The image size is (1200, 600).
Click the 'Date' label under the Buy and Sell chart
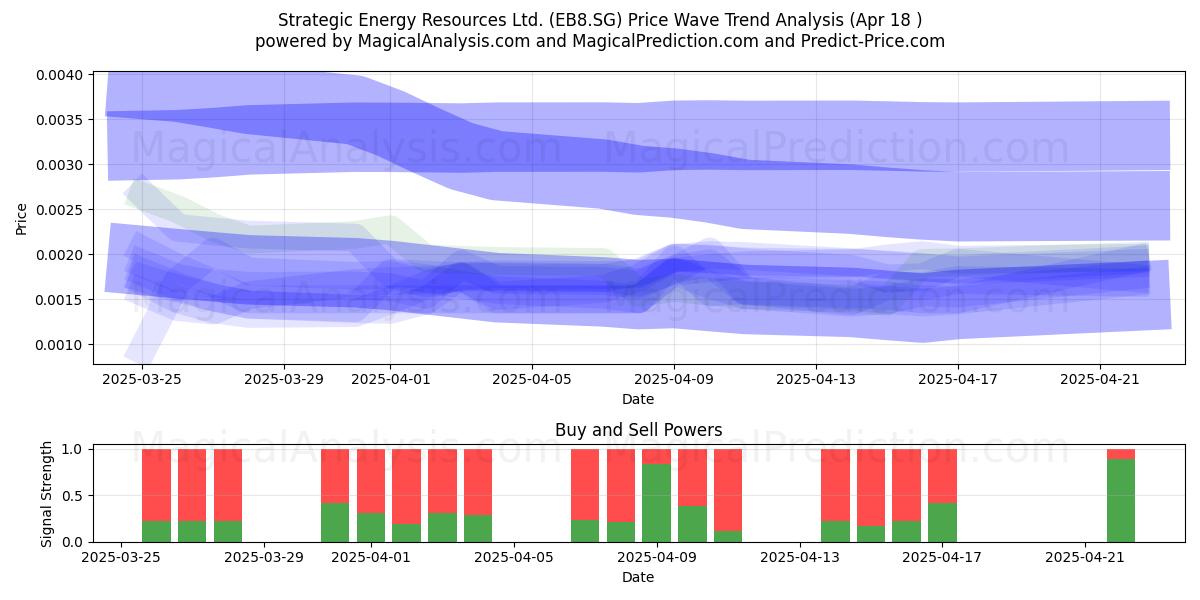pos(638,577)
